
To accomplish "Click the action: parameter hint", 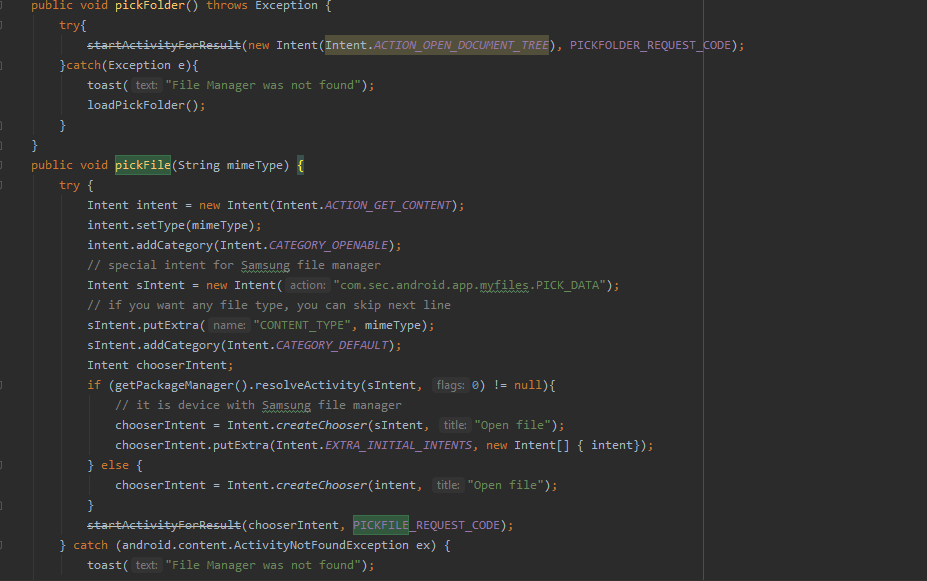I will tap(307, 285).
